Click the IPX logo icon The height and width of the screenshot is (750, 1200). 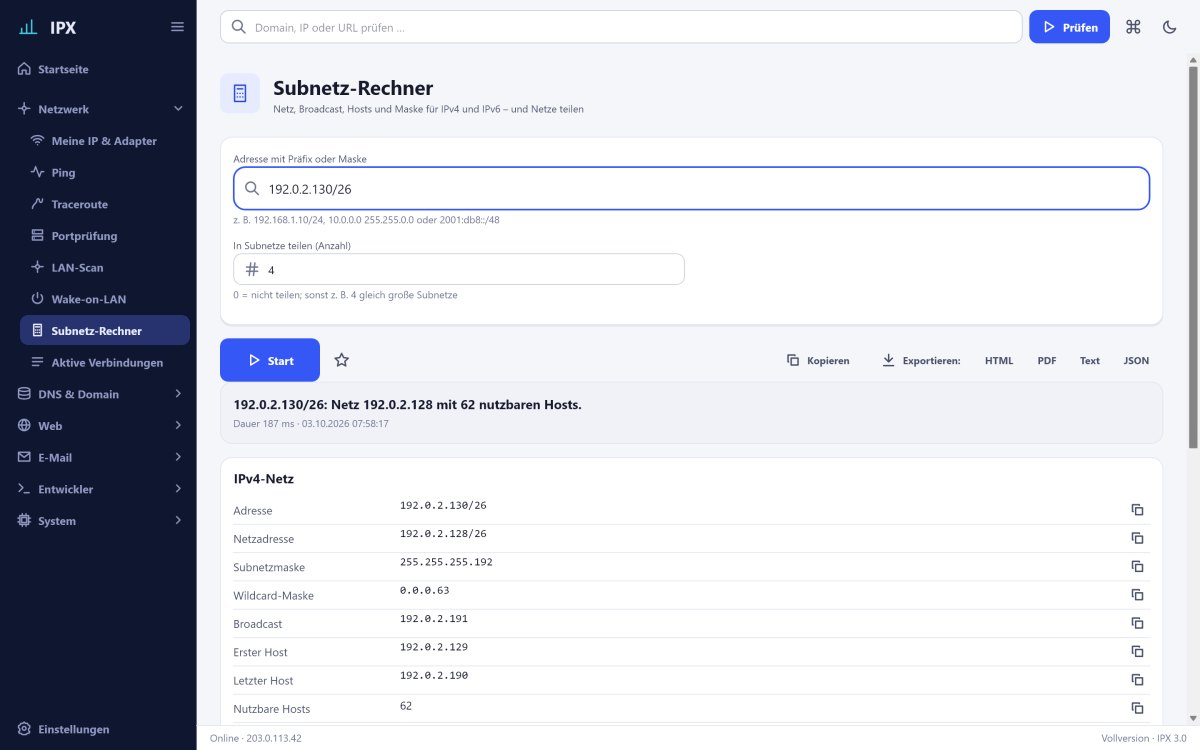point(28,27)
